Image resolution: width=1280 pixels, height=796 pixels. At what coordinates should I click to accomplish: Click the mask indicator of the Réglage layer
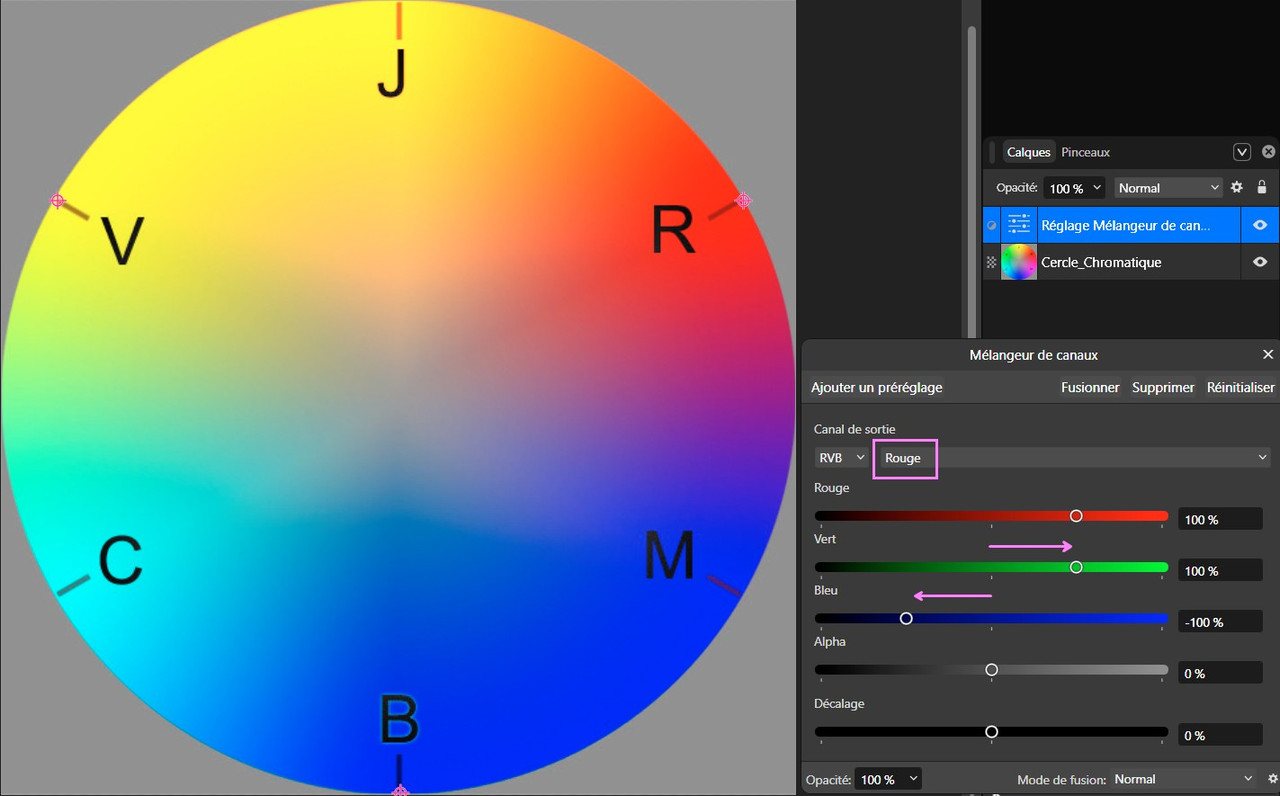[x=992, y=226]
